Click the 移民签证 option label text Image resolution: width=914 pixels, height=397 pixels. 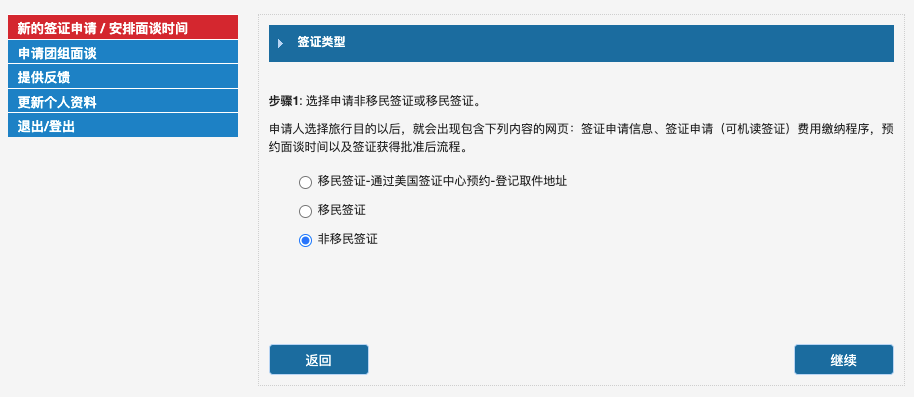pyautogui.click(x=342, y=210)
